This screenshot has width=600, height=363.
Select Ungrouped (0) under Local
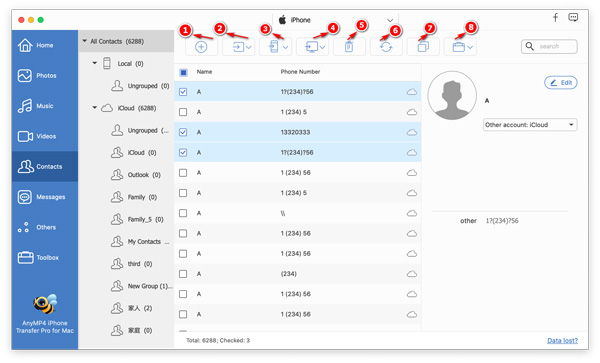click(140, 86)
